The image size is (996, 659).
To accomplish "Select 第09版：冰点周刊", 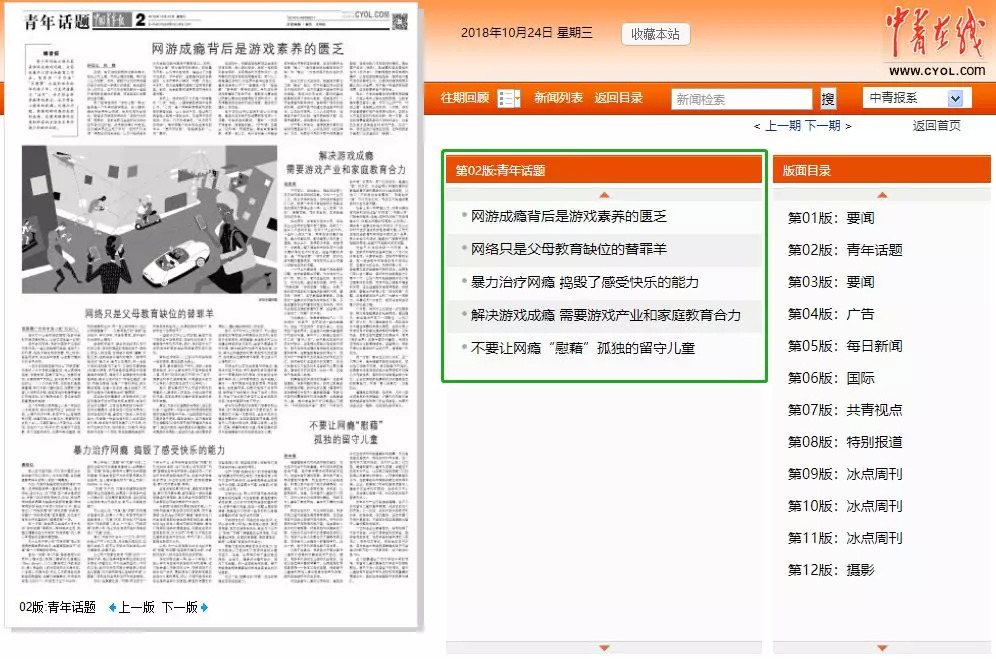I will pos(845,474).
